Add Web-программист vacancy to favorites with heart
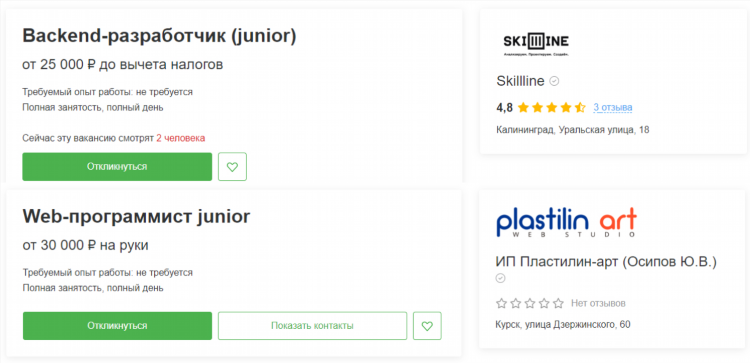The height and width of the screenshot is (363, 750). click(x=427, y=326)
